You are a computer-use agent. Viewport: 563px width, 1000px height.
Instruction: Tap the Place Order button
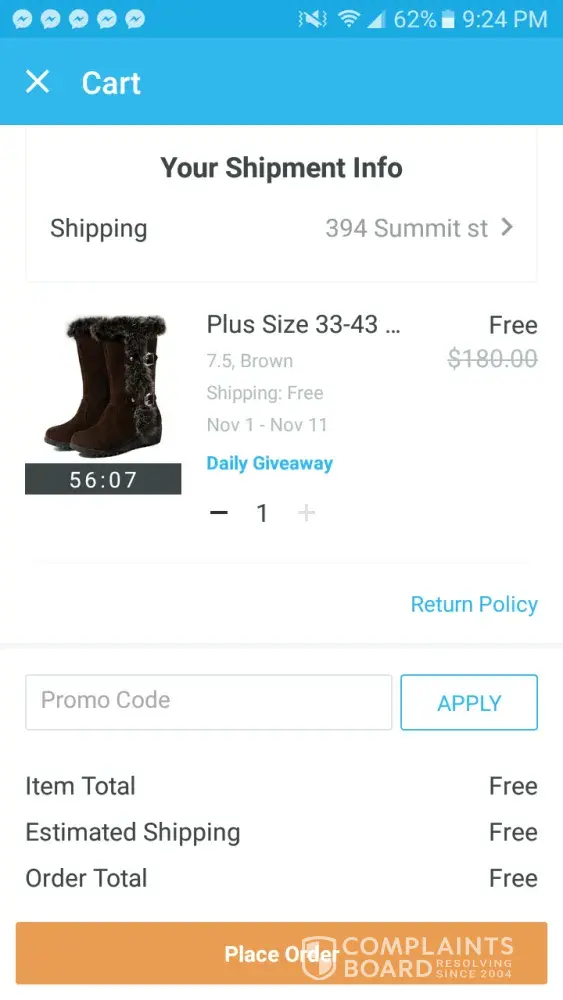pyautogui.click(x=281, y=953)
